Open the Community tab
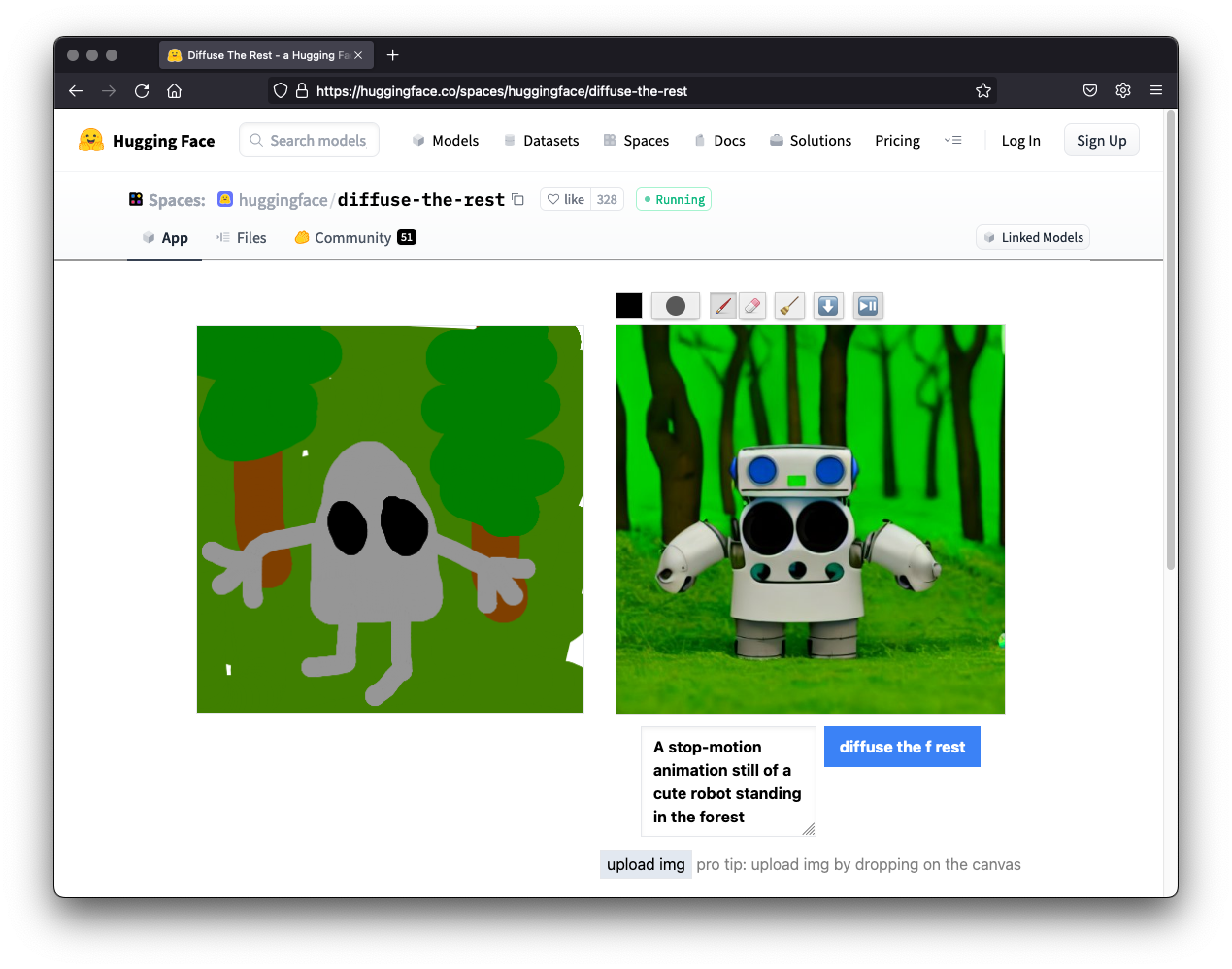Screen dimensions: 1232x969 point(353,238)
